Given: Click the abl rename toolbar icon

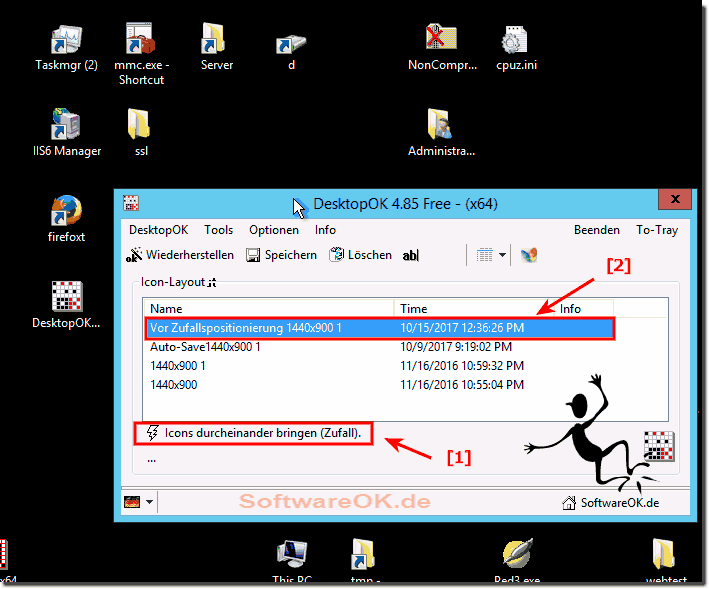Looking at the screenshot, I should pos(411,255).
